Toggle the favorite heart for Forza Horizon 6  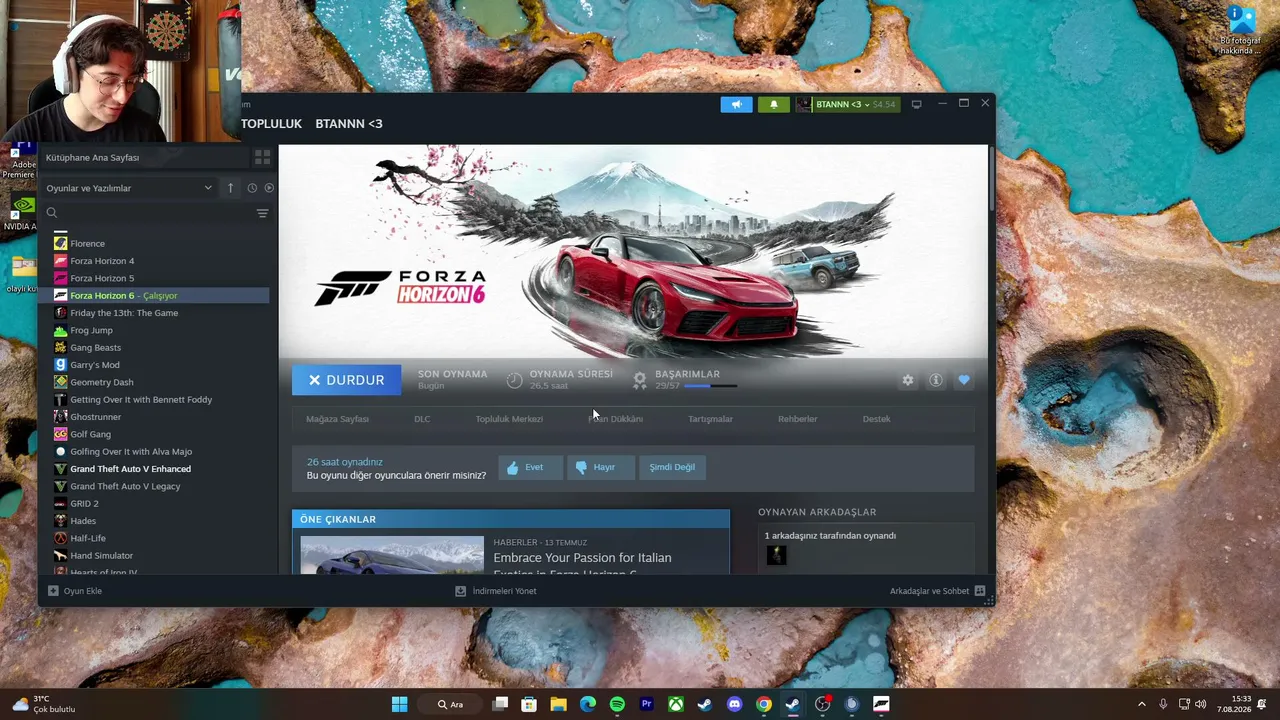(964, 380)
